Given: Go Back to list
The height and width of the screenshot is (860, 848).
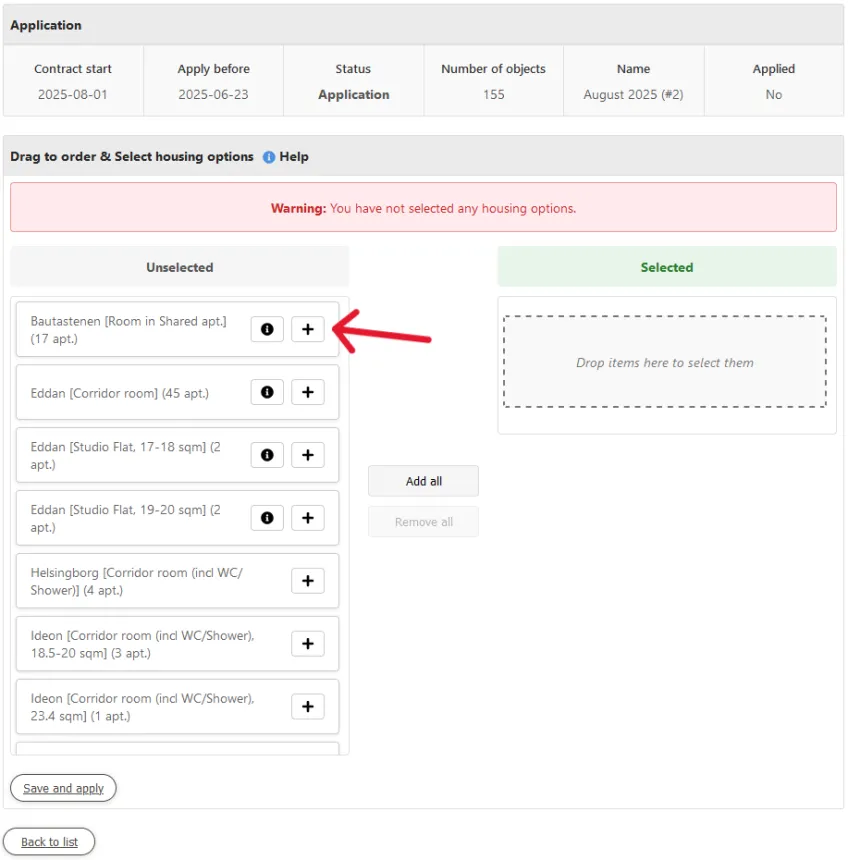Looking at the screenshot, I should pyautogui.click(x=49, y=842).
